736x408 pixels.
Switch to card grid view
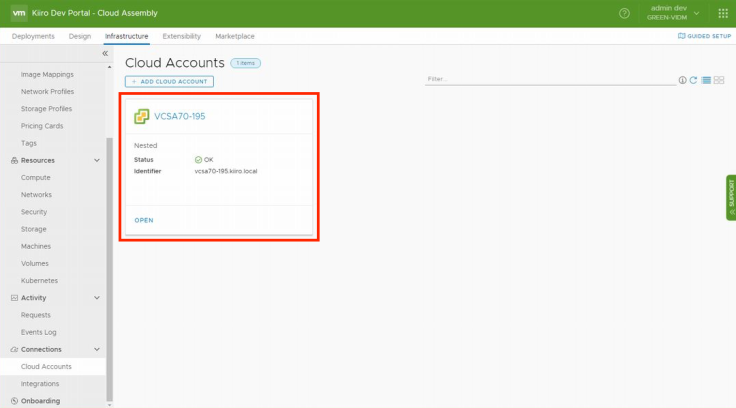pyautogui.click(x=719, y=80)
